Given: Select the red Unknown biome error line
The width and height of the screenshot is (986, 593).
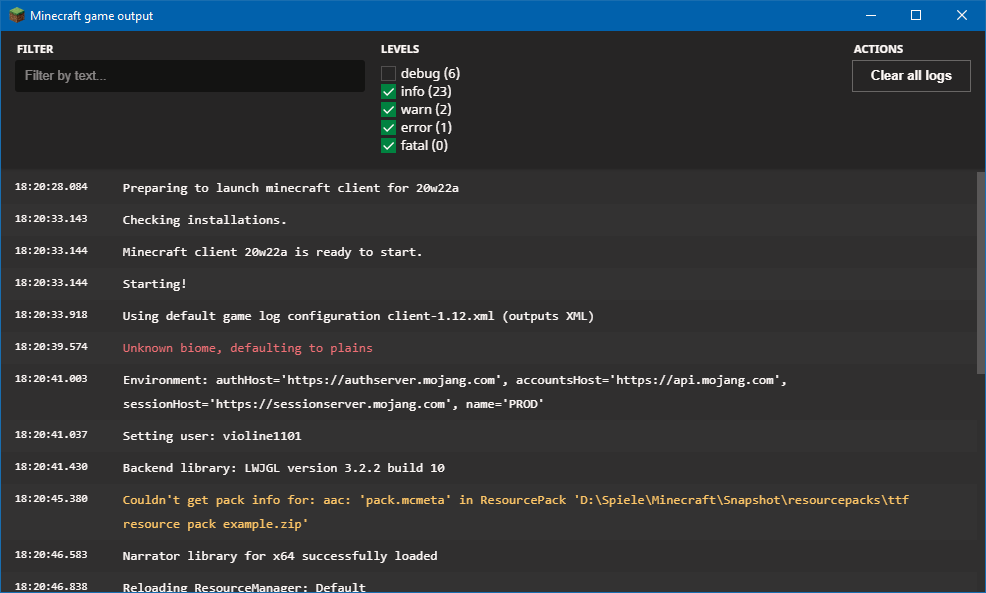Looking at the screenshot, I should tap(247, 348).
